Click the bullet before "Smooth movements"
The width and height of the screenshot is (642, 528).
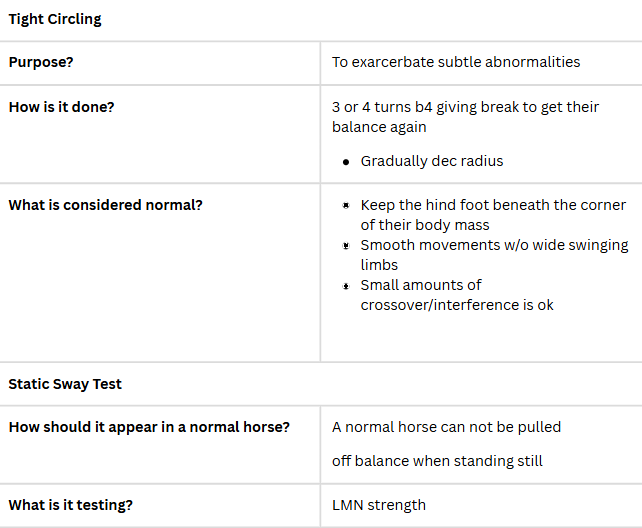346,245
